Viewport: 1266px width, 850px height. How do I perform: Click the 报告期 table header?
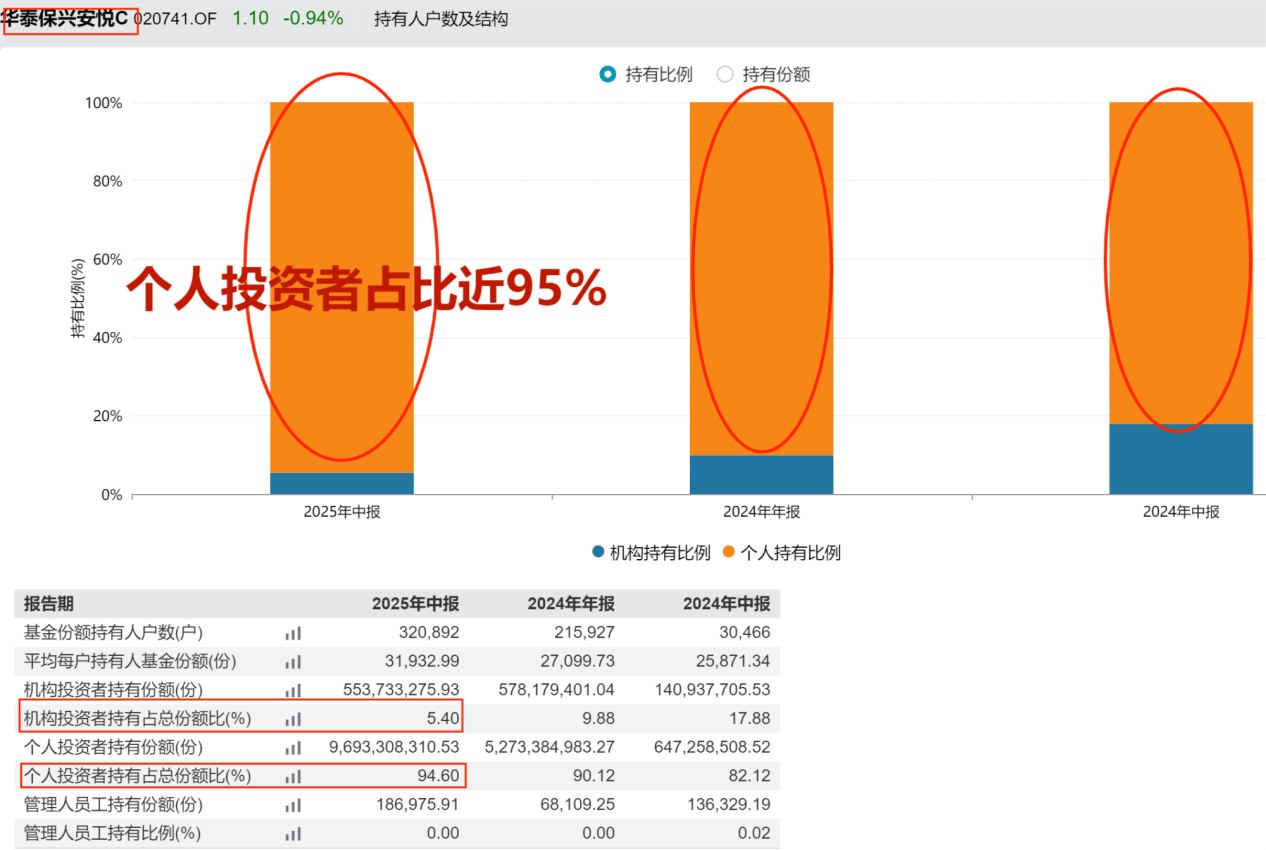click(x=49, y=604)
